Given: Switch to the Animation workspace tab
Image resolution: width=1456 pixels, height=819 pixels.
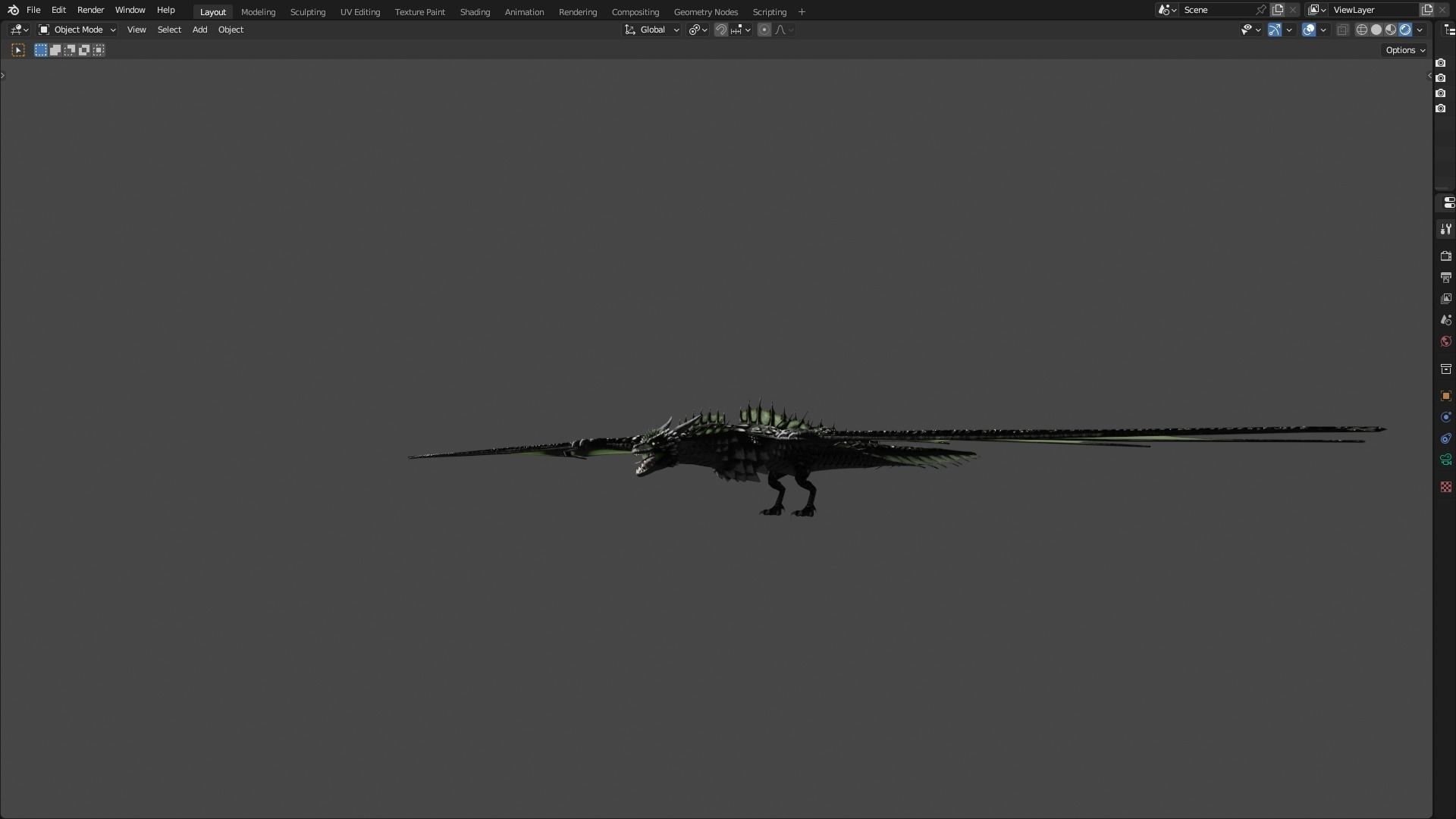Looking at the screenshot, I should tap(524, 12).
